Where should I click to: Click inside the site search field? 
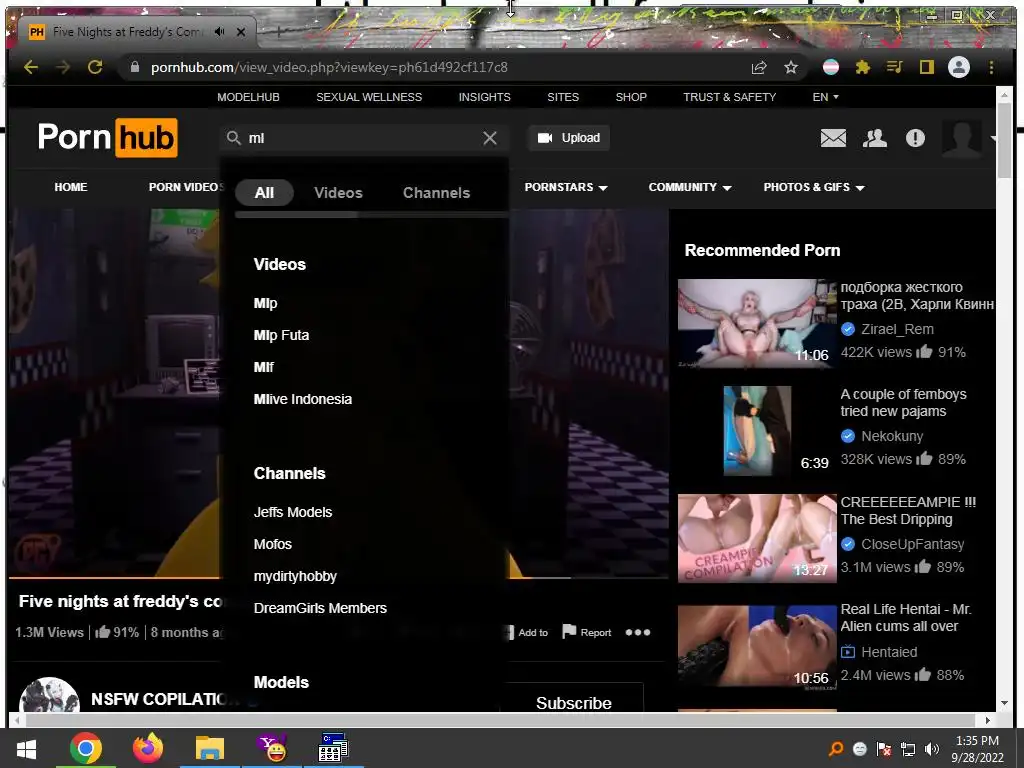[362, 138]
